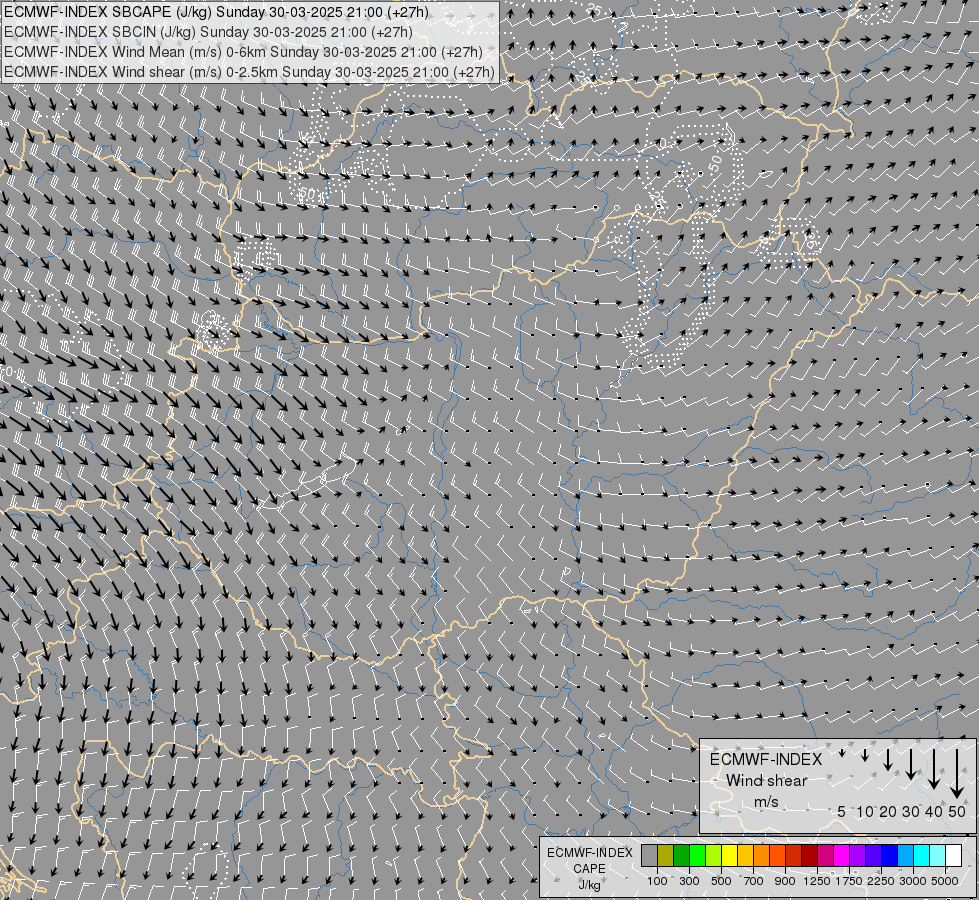Image resolution: width=979 pixels, height=900 pixels.
Task: Click the SBCIN title line
Action: tap(208, 32)
